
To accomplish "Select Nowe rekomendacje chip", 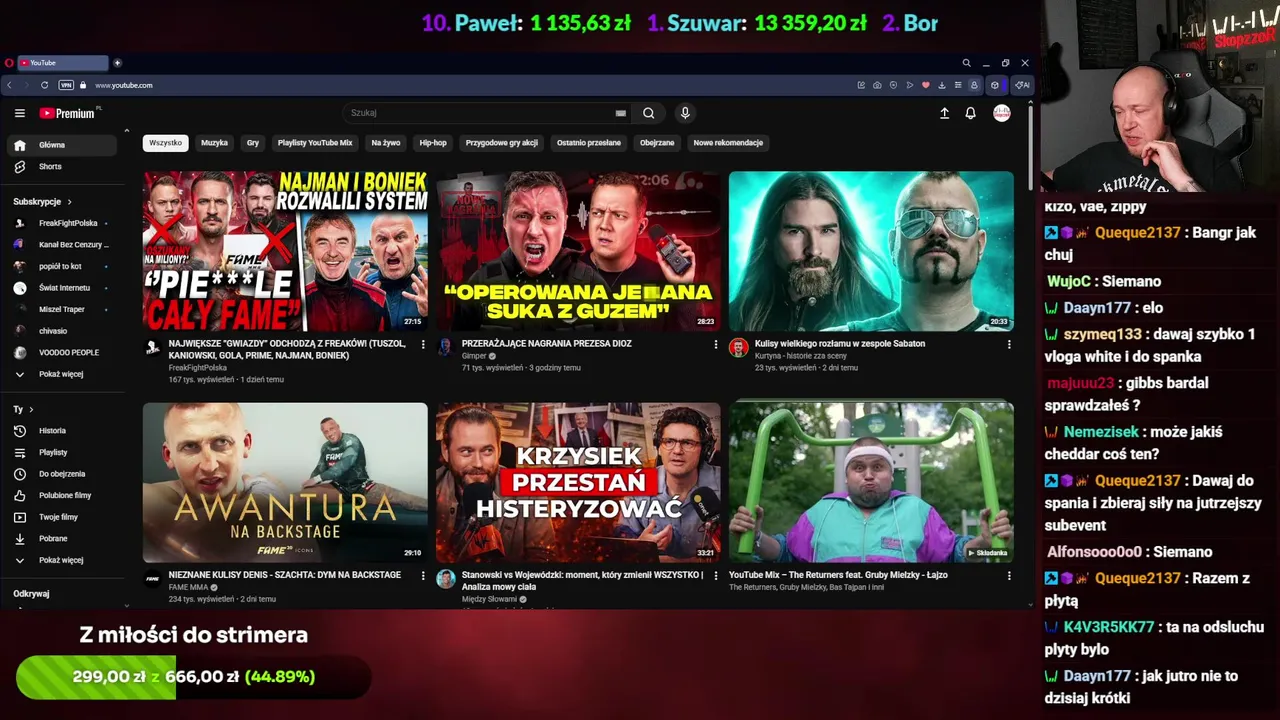I will 728,143.
